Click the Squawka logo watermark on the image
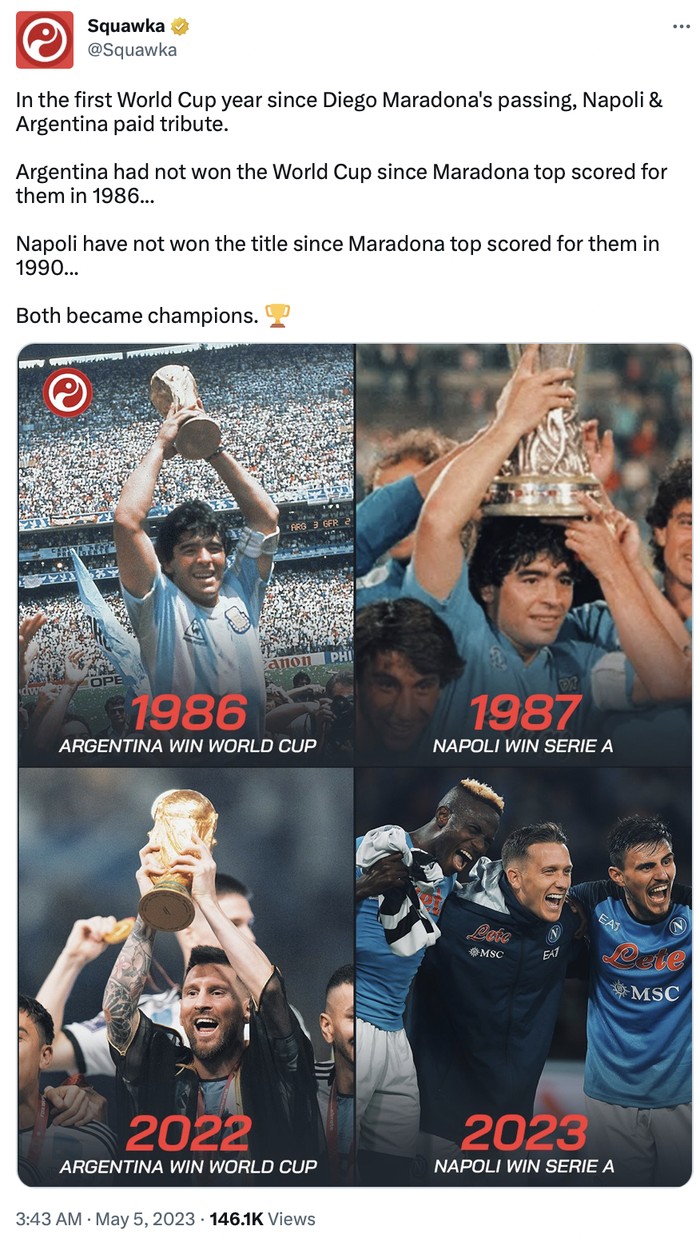Image resolution: width=700 pixels, height=1242 pixels. [x=68, y=392]
